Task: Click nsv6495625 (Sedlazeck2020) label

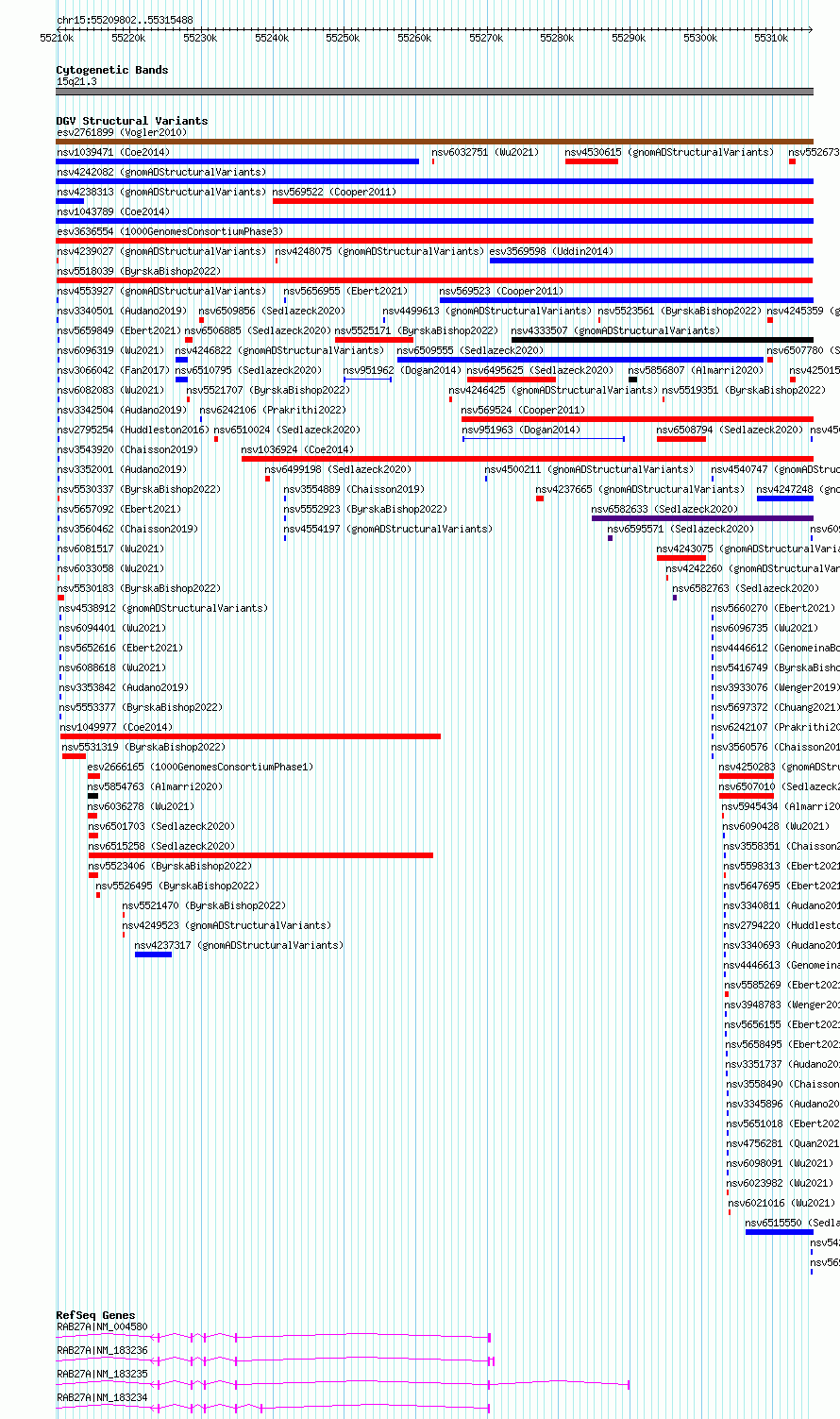Action: click(540, 370)
